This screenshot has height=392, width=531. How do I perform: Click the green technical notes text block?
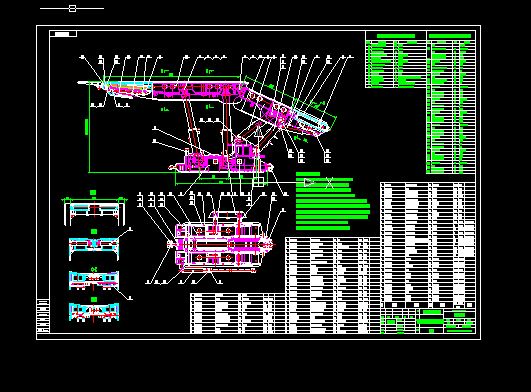pos(333,201)
